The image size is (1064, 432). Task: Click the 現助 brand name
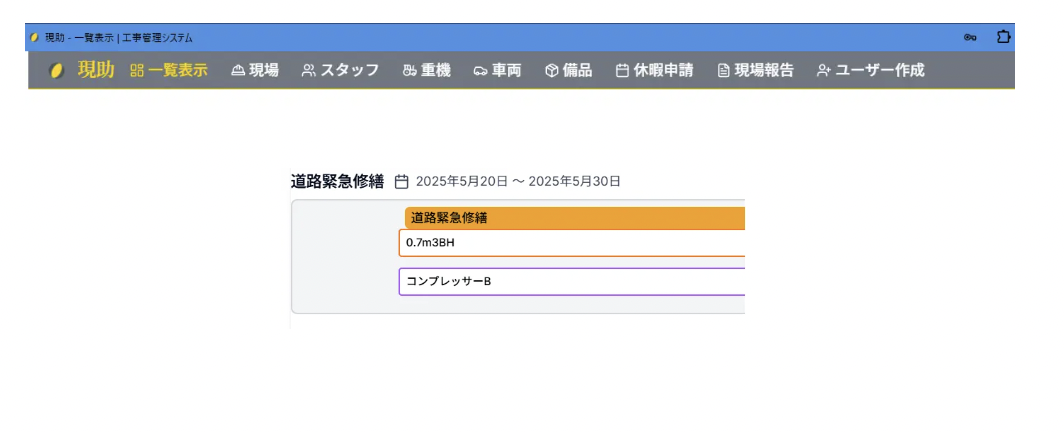pos(96,70)
